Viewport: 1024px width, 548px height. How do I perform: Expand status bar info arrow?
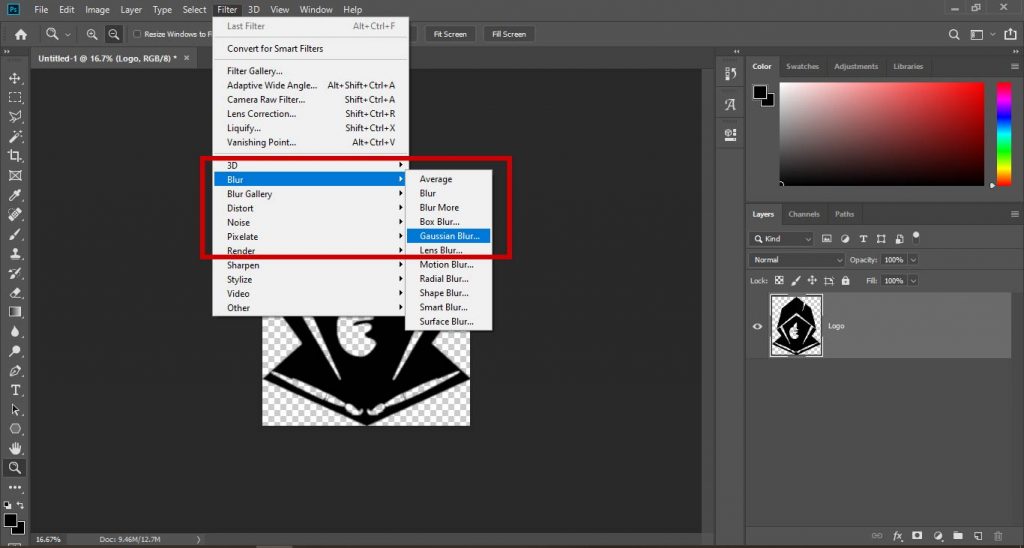(x=199, y=540)
